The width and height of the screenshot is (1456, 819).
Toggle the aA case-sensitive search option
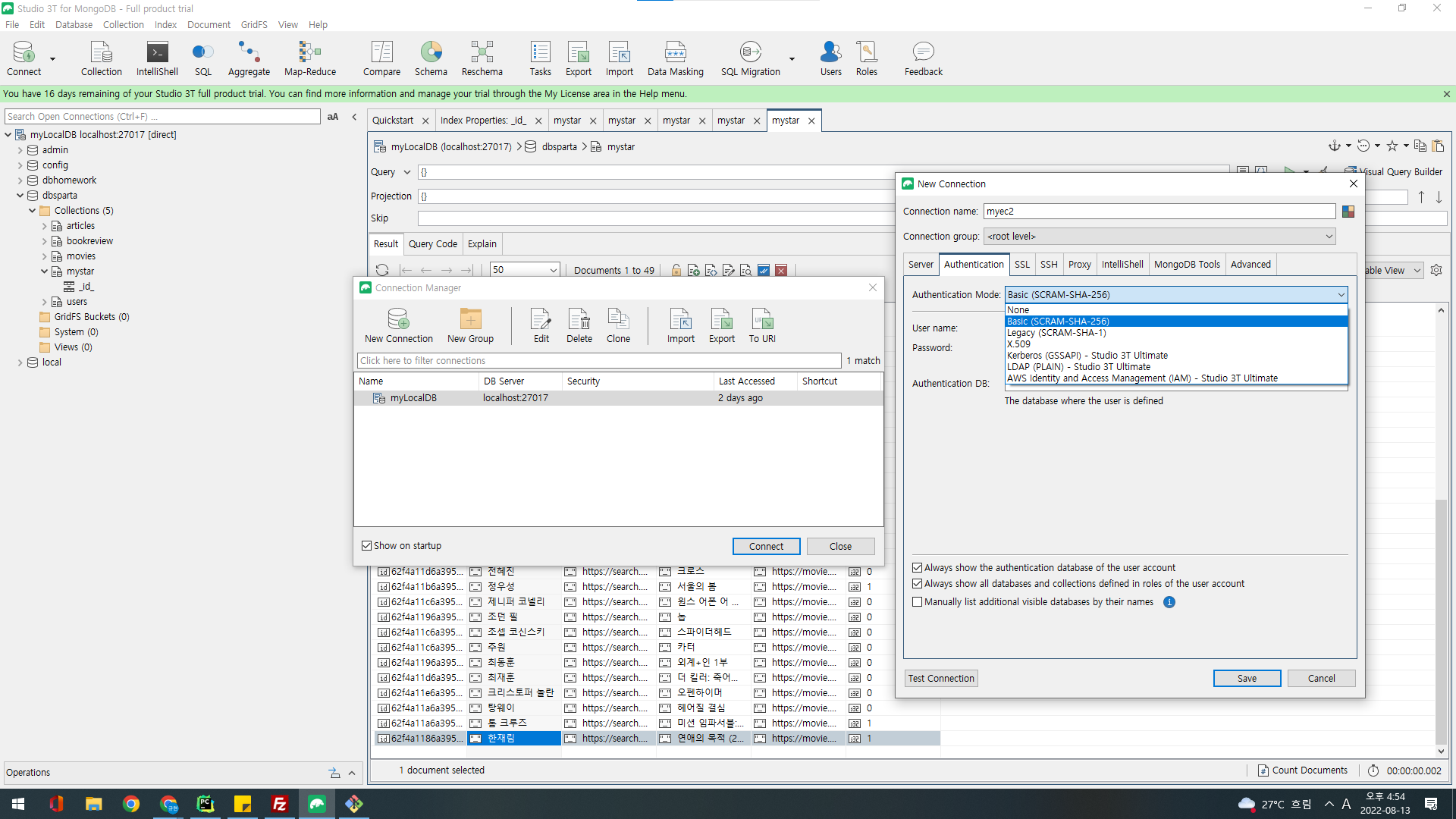(x=333, y=117)
